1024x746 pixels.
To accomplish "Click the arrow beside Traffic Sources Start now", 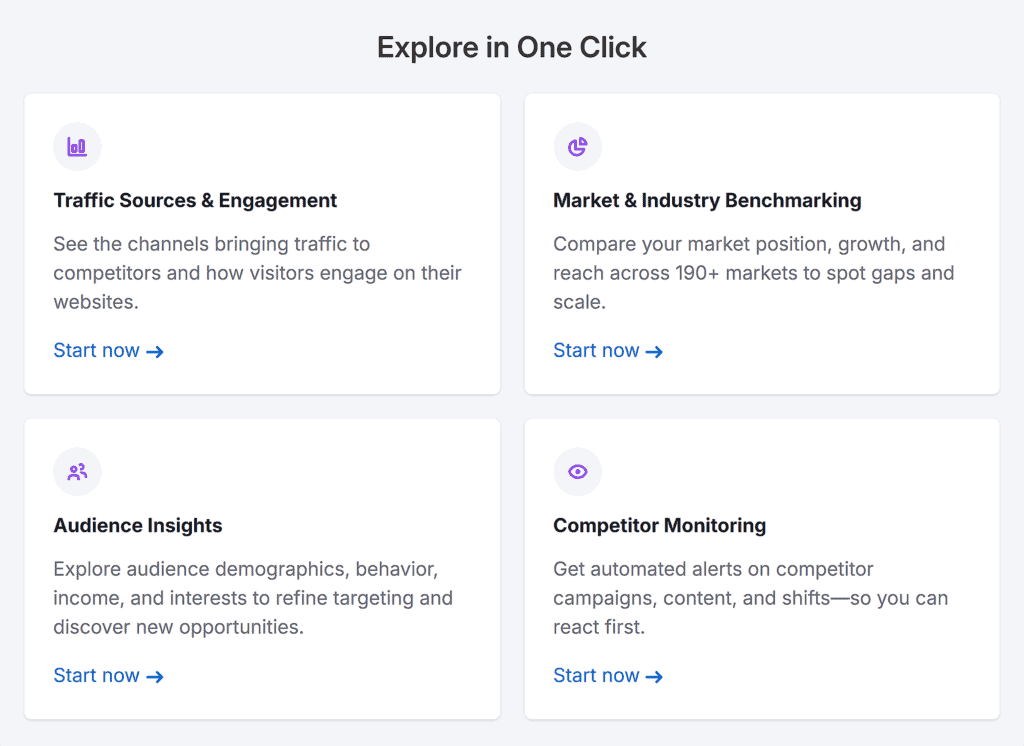I will pos(155,351).
